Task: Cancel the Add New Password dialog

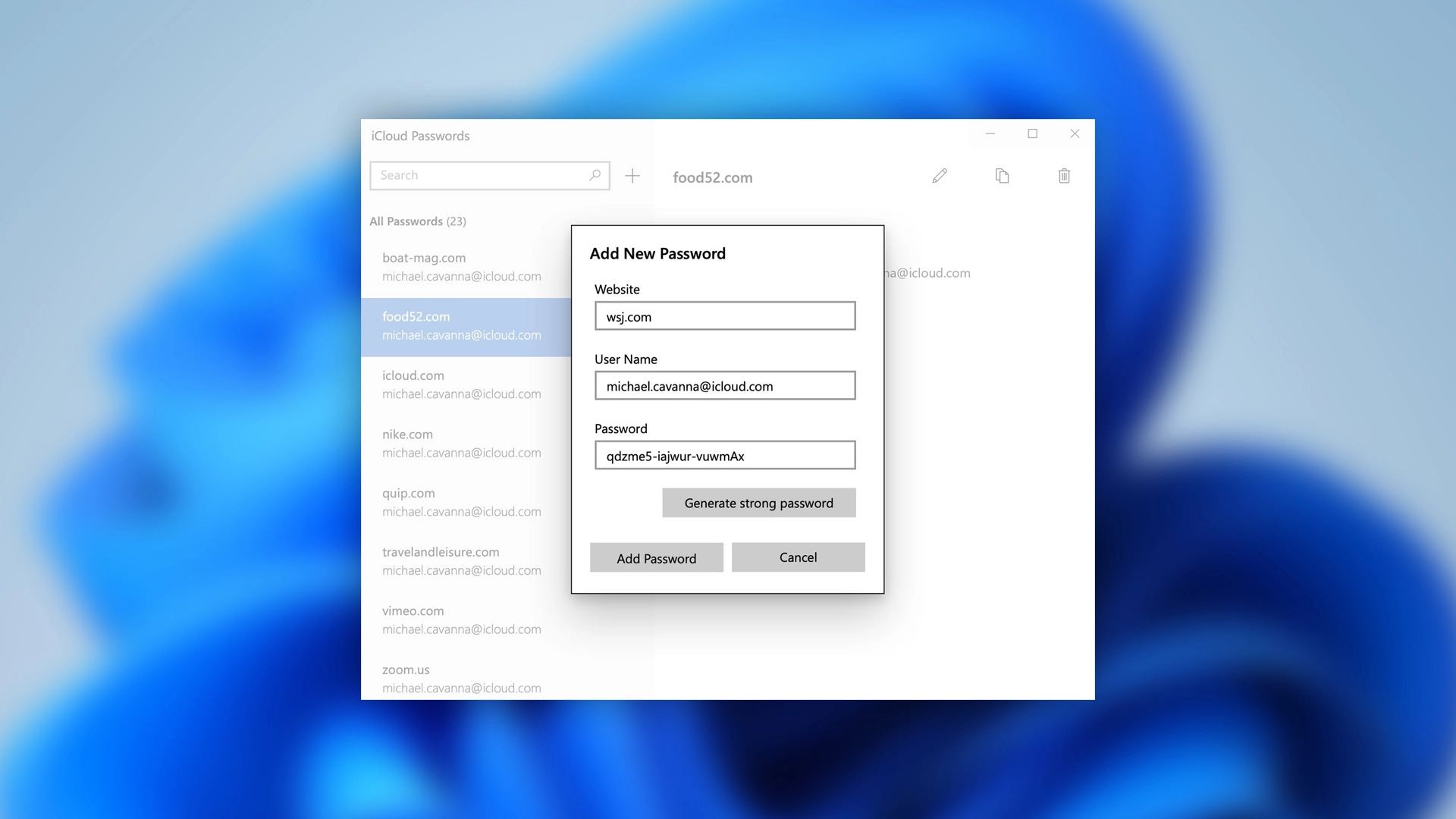Action: tap(799, 557)
